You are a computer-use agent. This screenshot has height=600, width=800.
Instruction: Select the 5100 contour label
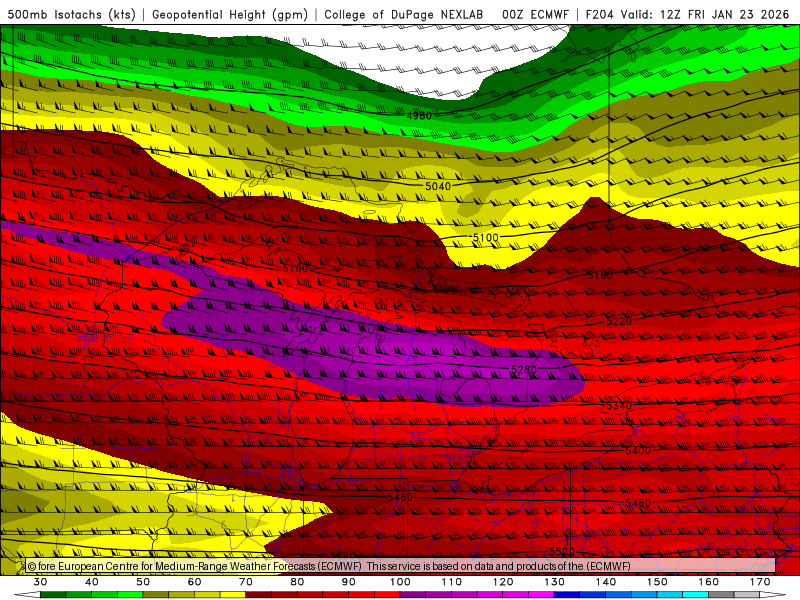485,237
